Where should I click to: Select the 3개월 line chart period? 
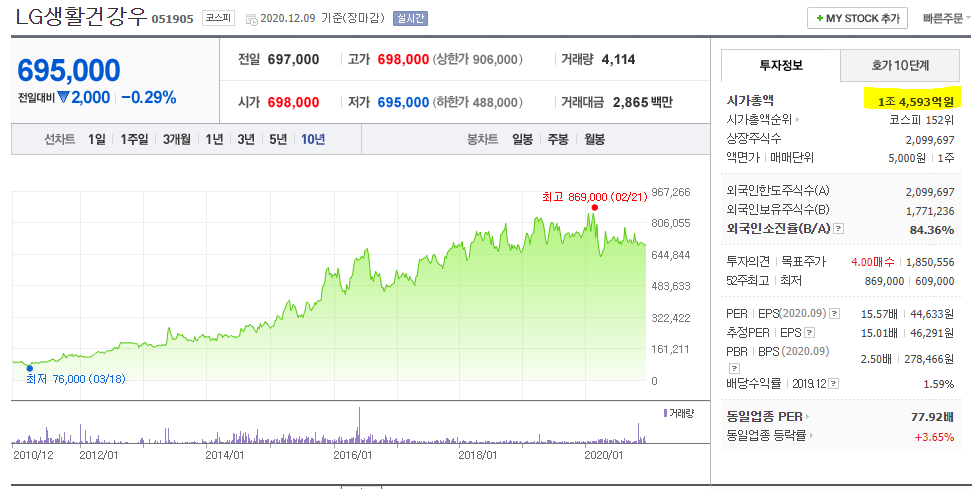[x=177, y=139]
